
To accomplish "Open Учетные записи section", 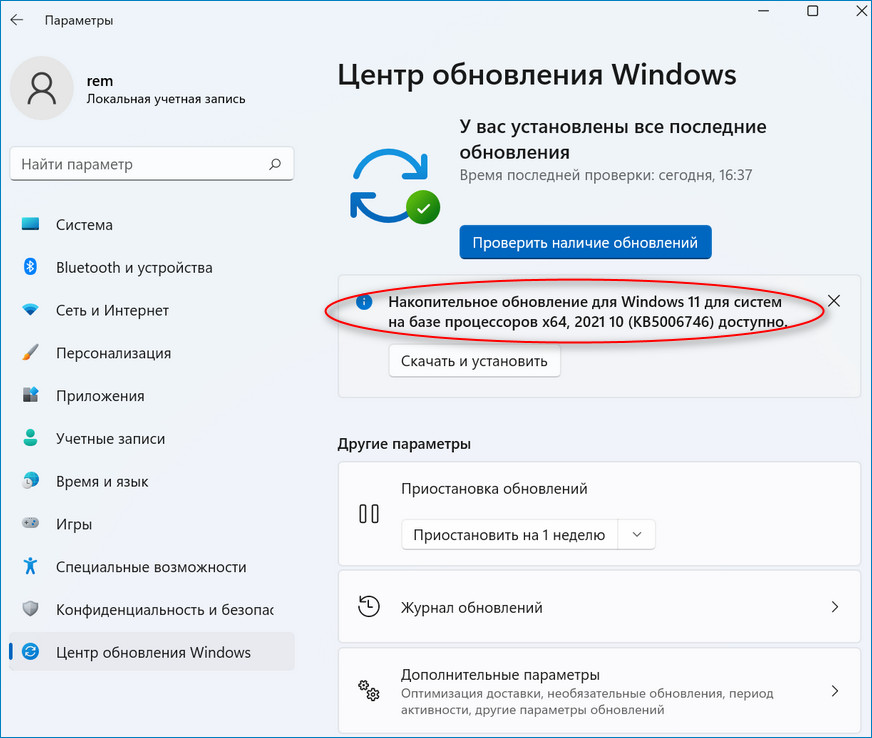I will (x=110, y=439).
